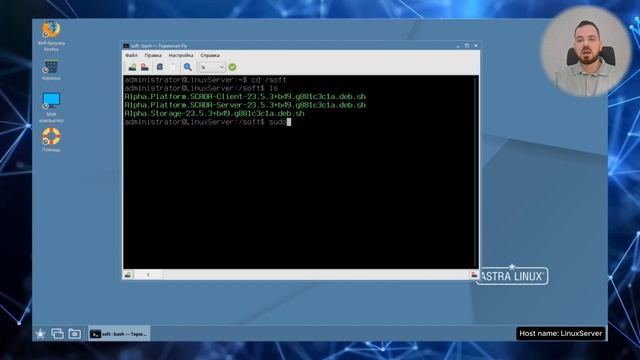The image size is (640, 360).
Task: Click the new tab toolbar icon
Action: click(x=132, y=67)
